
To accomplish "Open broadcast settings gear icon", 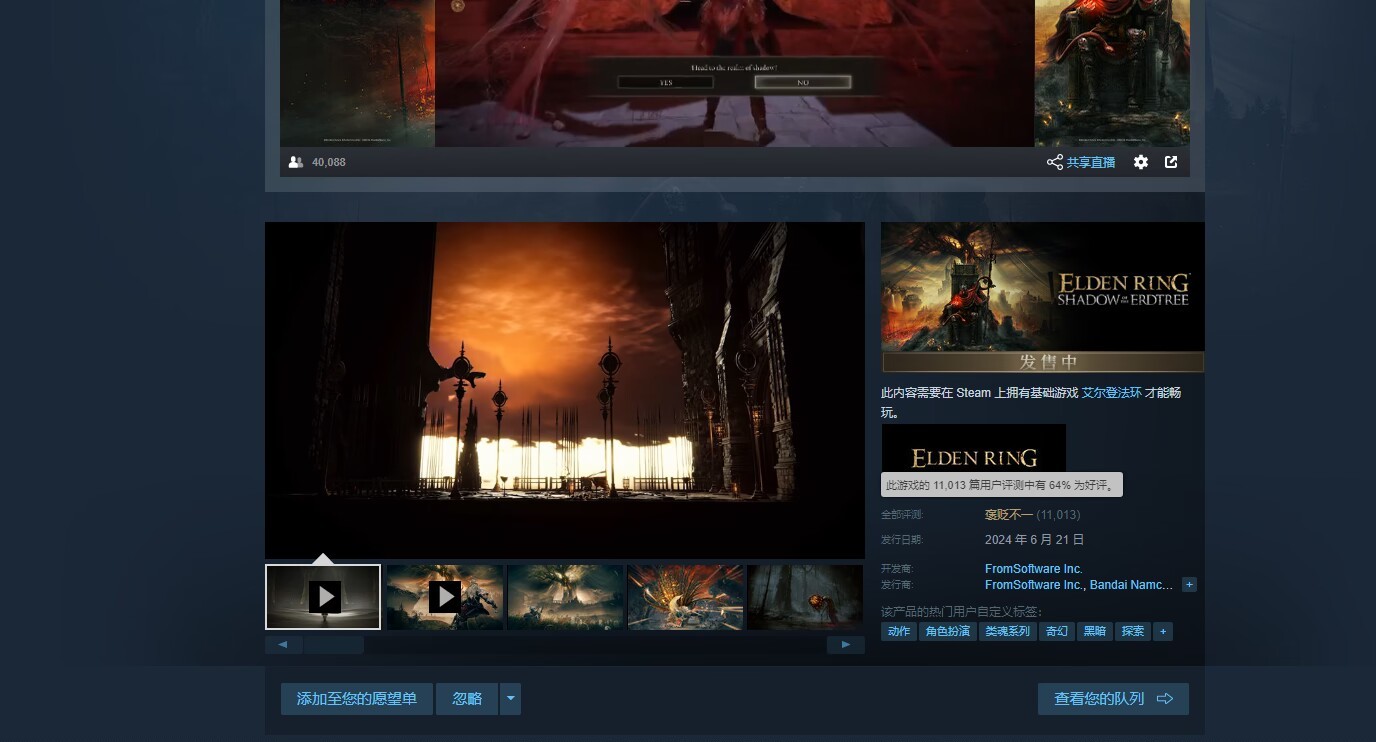I will coord(1141,162).
